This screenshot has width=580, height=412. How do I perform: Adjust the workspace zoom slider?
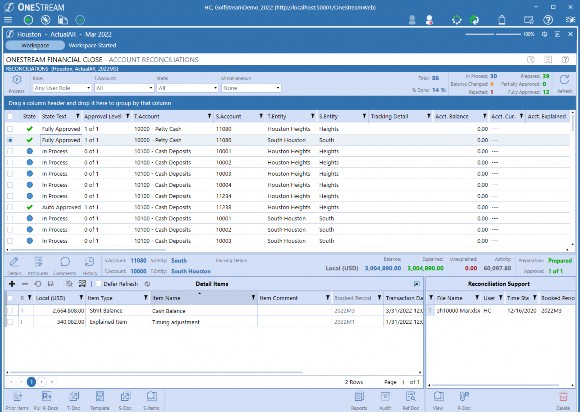(493, 34)
